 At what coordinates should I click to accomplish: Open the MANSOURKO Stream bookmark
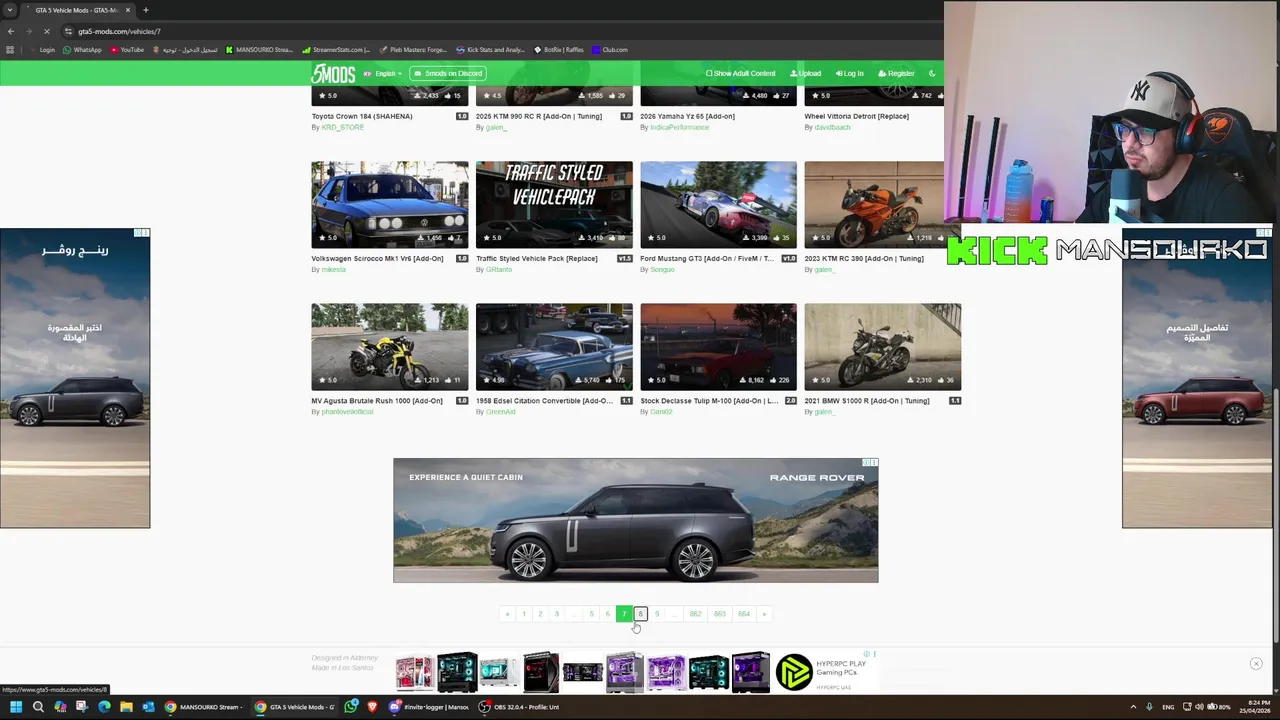click(259, 49)
